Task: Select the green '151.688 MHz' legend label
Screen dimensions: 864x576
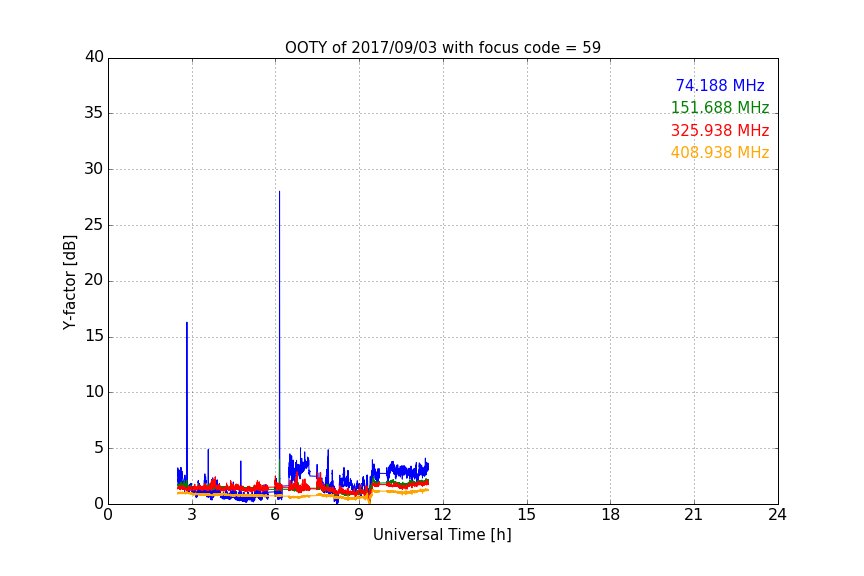Action: tap(720, 107)
